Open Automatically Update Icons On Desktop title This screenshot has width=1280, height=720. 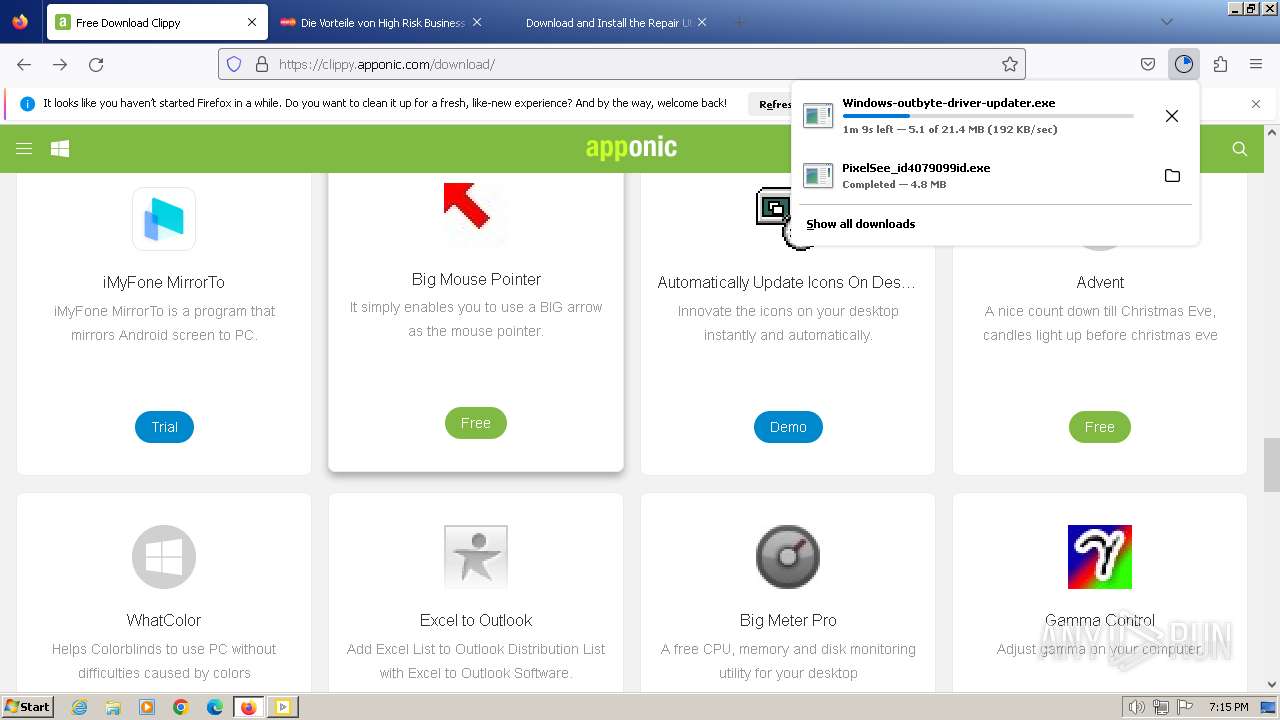pos(787,283)
